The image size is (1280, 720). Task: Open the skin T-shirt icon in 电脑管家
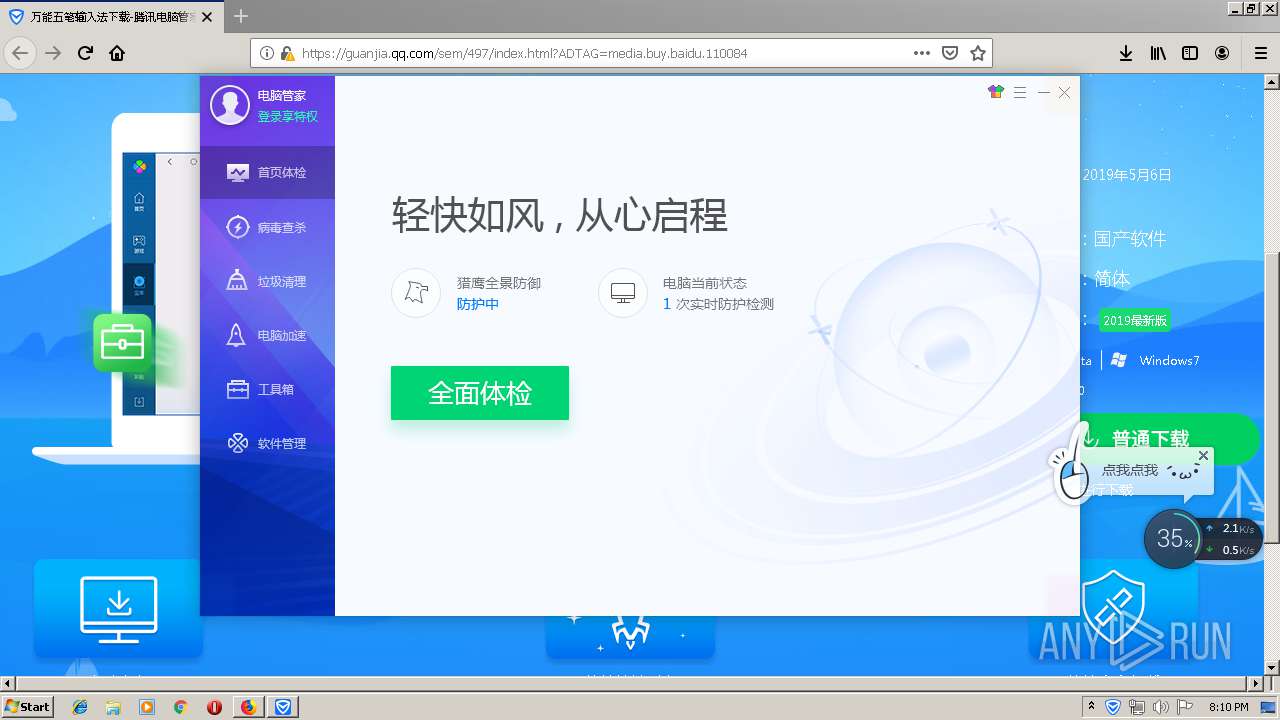pyautogui.click(x=995, y=92)
